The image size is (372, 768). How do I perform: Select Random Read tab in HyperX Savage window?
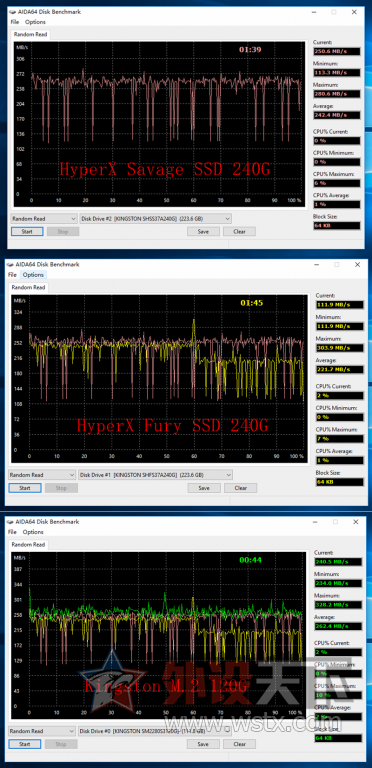point(30,34)
